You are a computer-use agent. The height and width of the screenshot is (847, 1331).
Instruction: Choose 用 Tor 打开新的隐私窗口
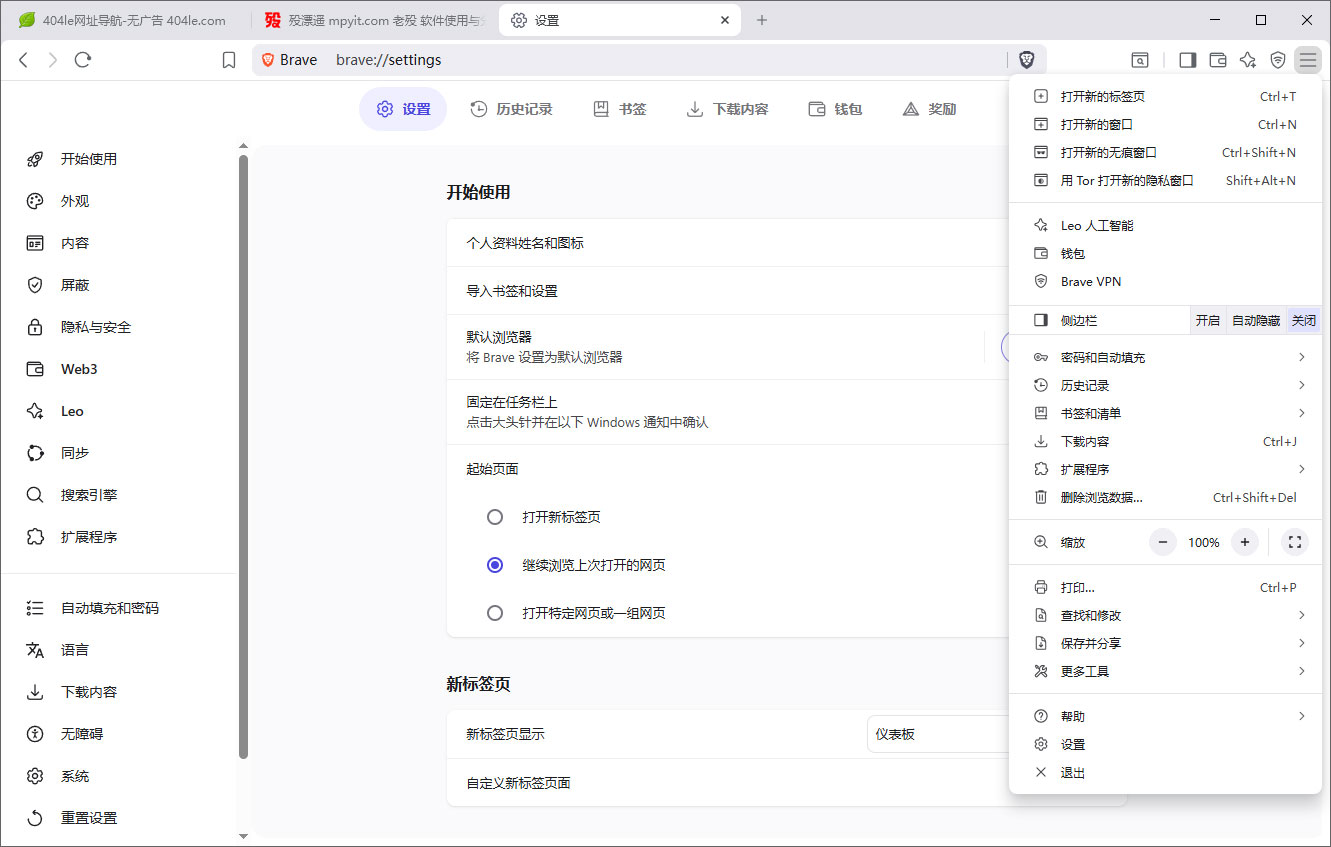pyautogui.click(x=1165, y=180)
